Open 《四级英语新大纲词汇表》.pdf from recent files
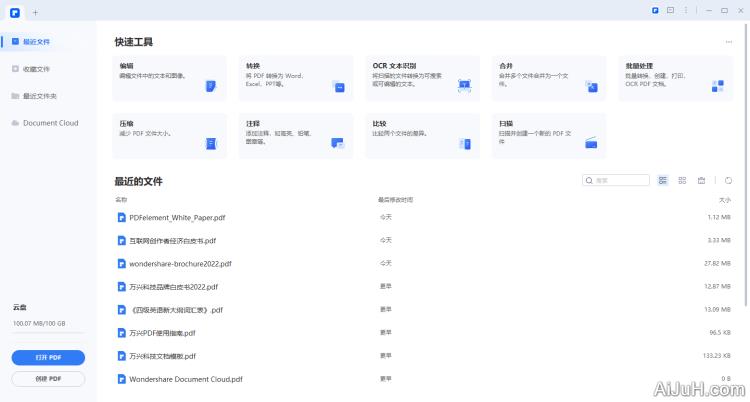 (176, 310)
